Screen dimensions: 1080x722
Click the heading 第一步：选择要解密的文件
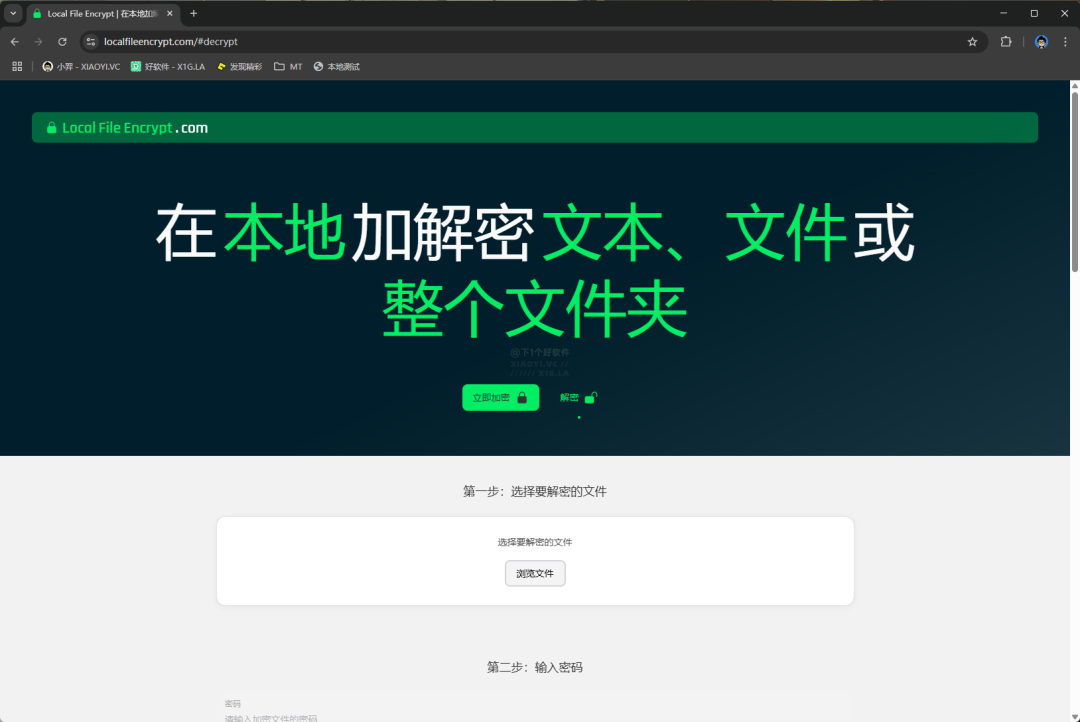pyautogui.click(x=534, y=491)
